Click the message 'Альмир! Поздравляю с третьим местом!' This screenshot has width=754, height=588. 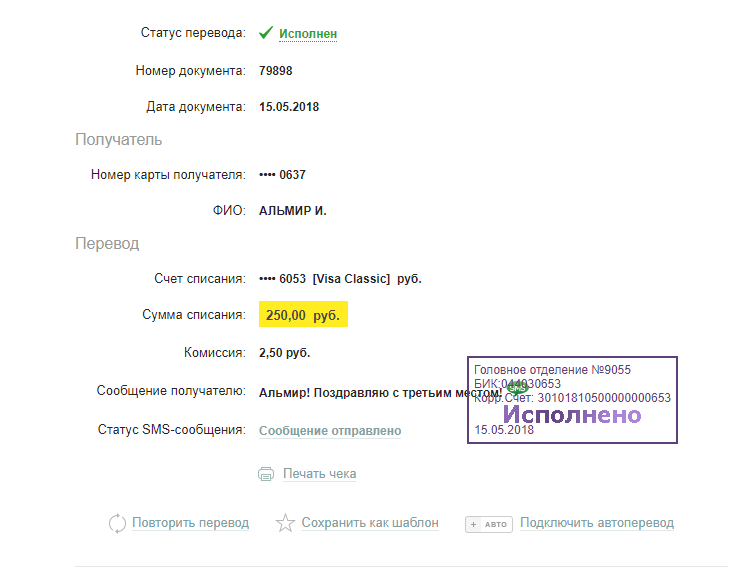pos(380,393)
